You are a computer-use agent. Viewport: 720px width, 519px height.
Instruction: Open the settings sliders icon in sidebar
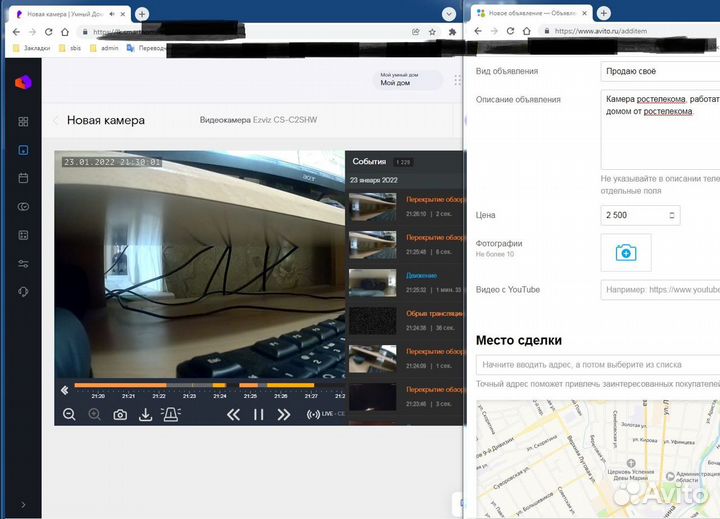pyautogui.click(x=23, y=264)
